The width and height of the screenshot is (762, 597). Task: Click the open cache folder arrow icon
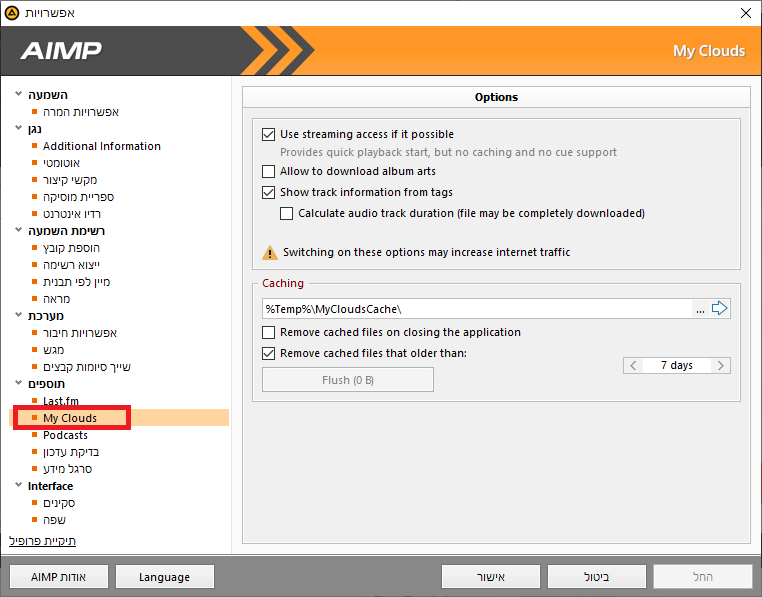coord(719,308)
